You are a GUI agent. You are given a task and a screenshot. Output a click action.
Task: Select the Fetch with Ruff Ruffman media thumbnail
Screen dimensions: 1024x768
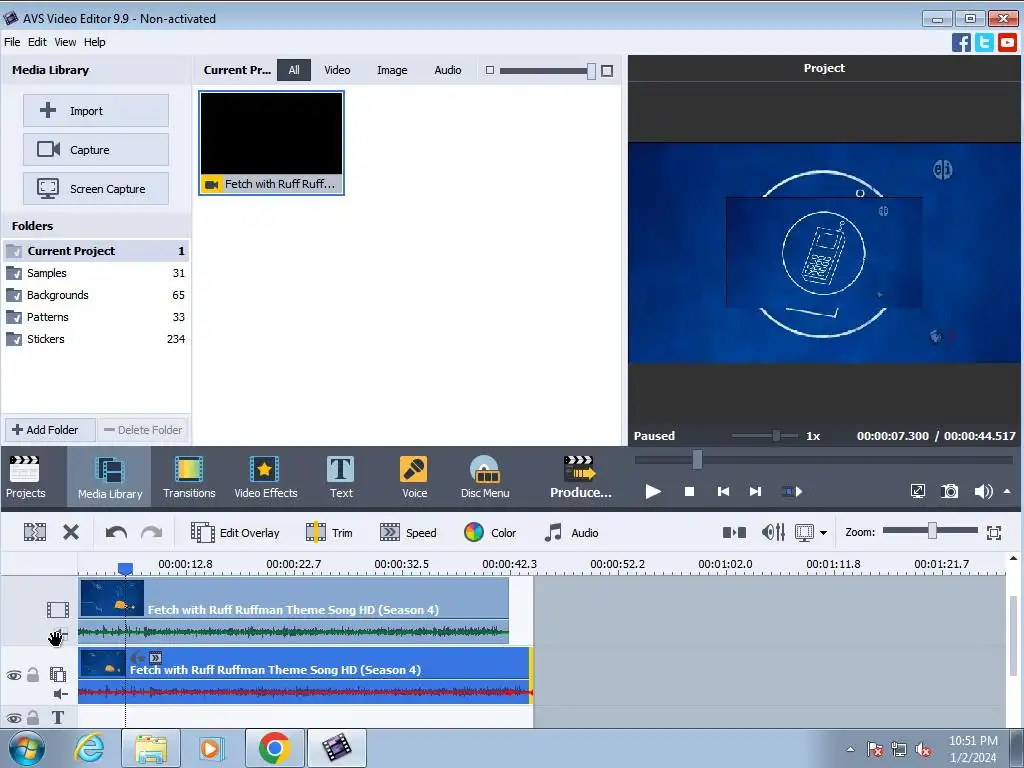[272, 143]
